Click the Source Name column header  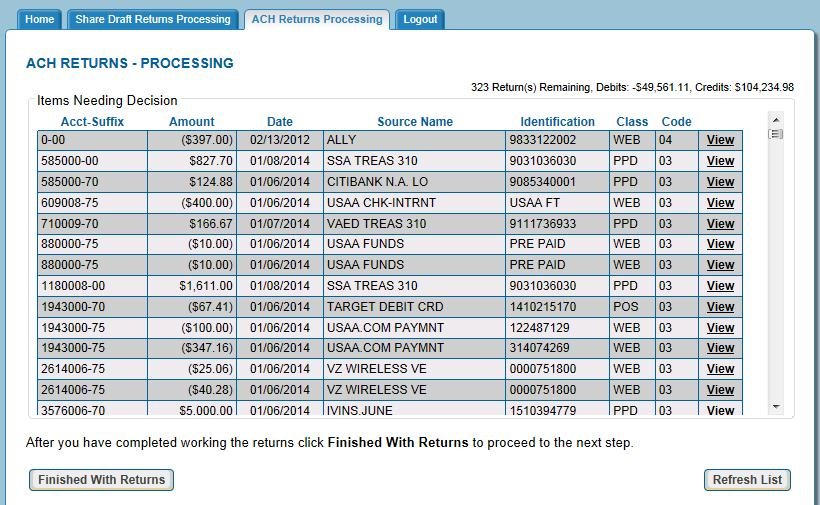(415, 122)
